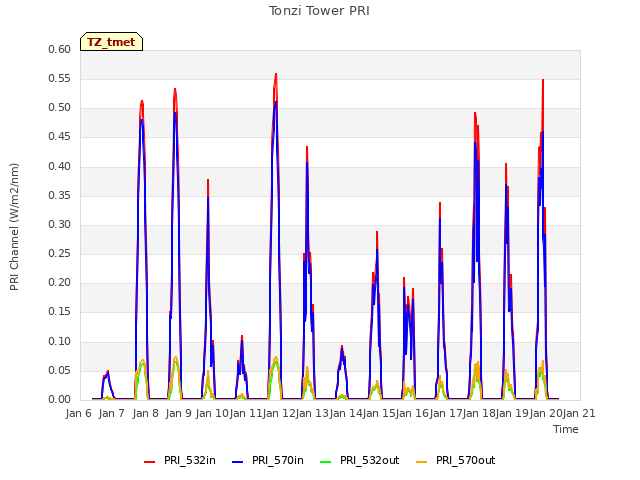Click the red PRI_532in legend swatch
This screenshot has height=480, width=640.
click(150, 462)
